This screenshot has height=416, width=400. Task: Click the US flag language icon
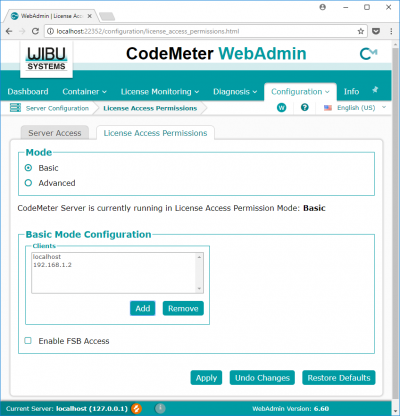point(328,108)
